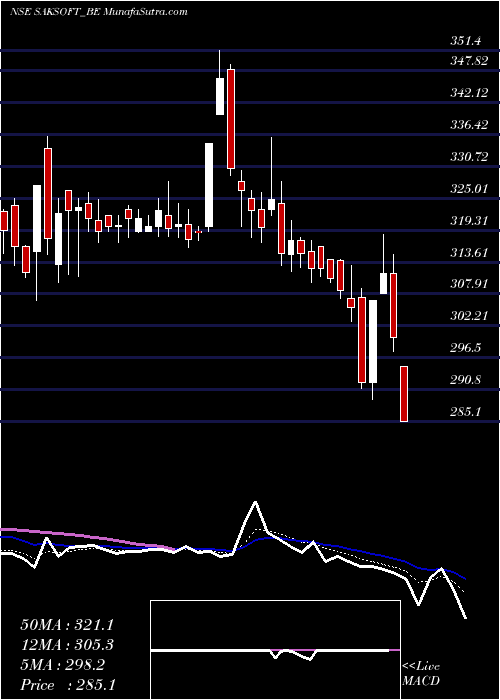500x700 pixels.
Task: Click the 12MA : 305.3 value
Action: tap(67, 645)
